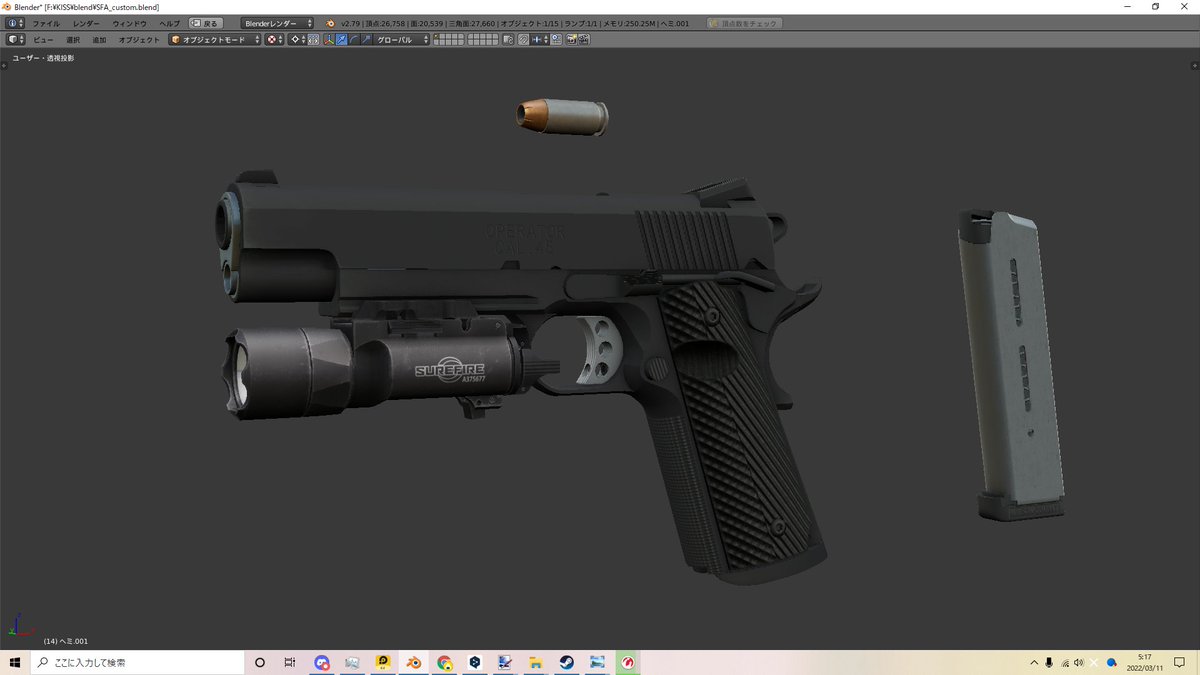Image resolution: width=1200 pixels, height=675 pixels.
Task: Open Chrome from the taskbar
Action: pos(444,662)
